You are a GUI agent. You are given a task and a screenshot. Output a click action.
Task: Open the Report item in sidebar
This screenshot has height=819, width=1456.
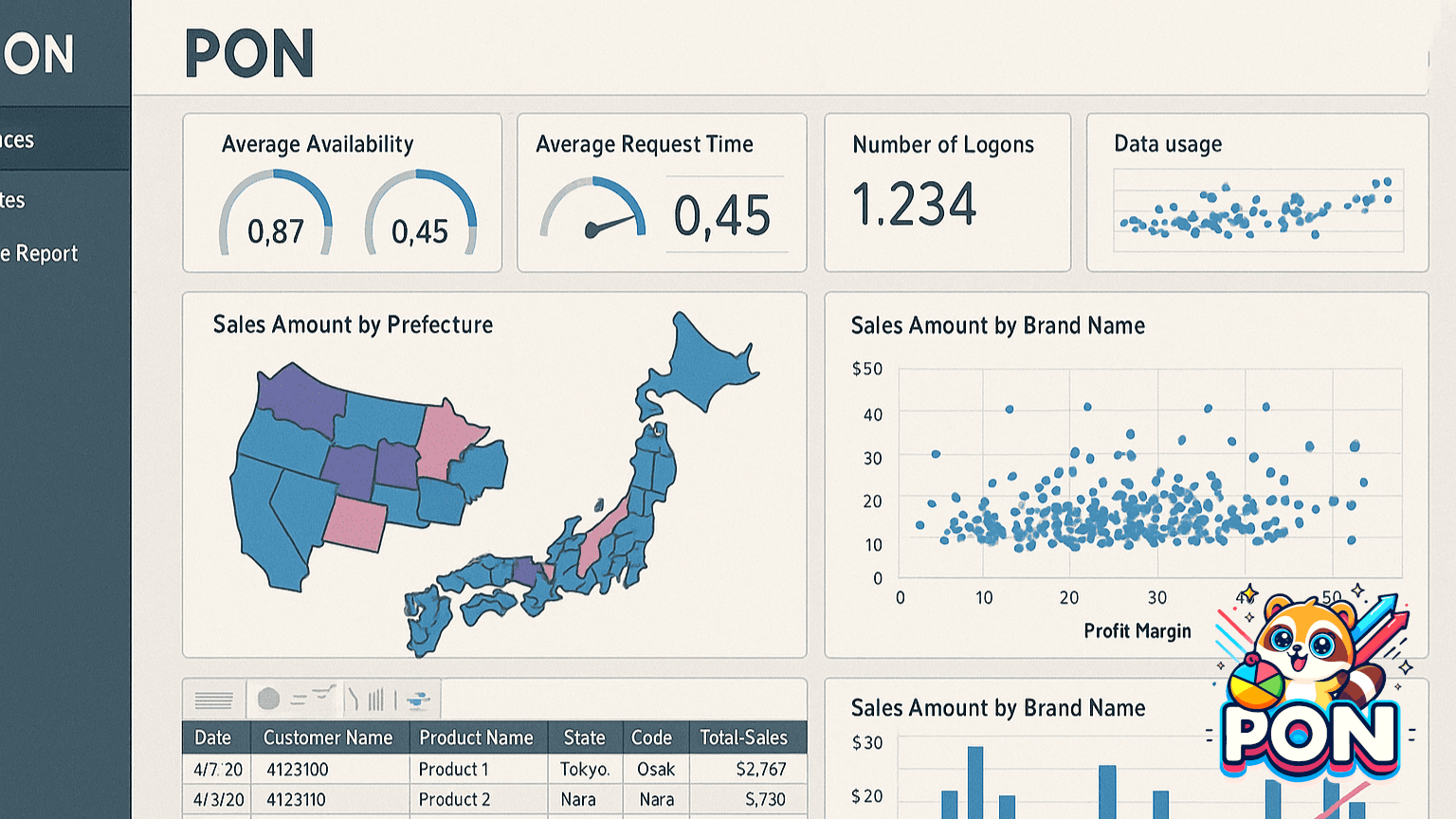click(39, 253)
